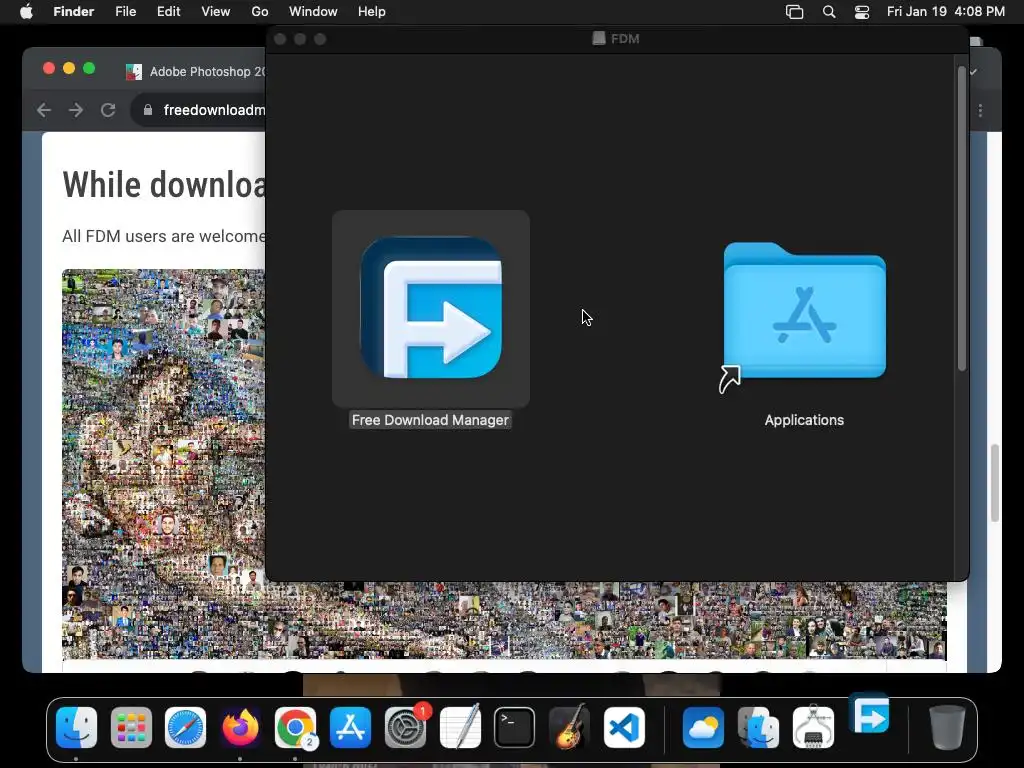Click the window mirroring menu bar icon
Viewport: 1024px width, 768px height.
click(x=794, y=12)
